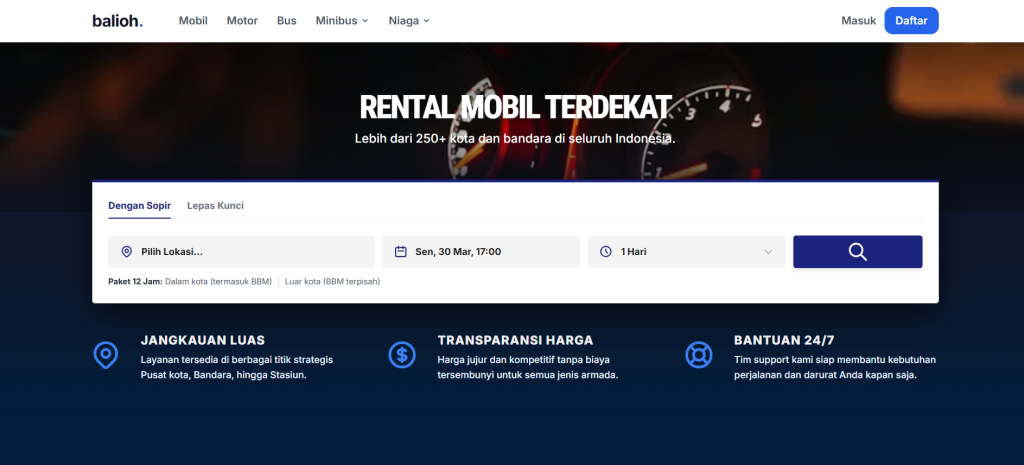This screenshot has height=465, width=1024.
Task: Open the Mobil menu item
Action: [x=193, y=20]
